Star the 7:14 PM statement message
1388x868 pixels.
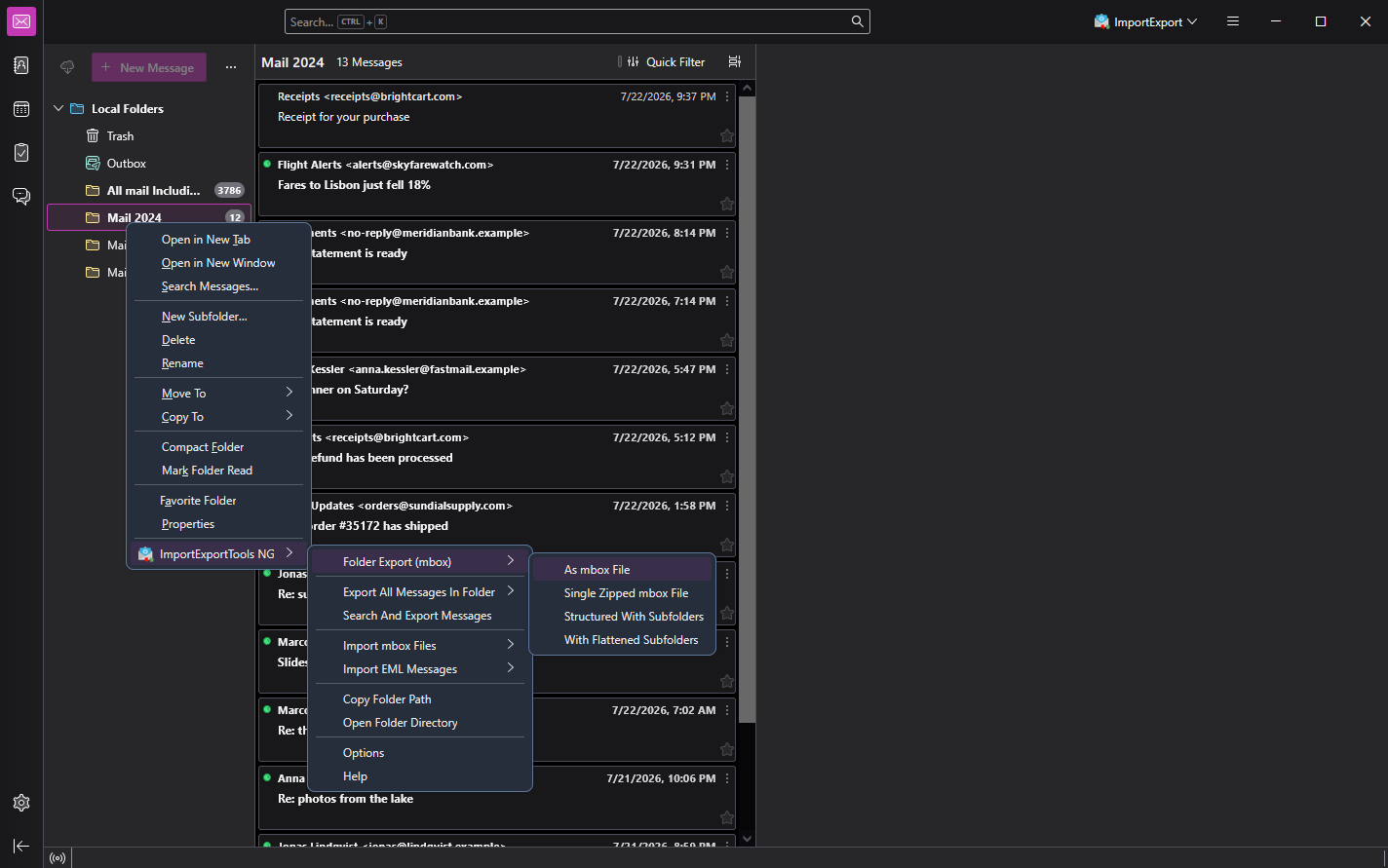pyautogui.click(x=726, y=340)
